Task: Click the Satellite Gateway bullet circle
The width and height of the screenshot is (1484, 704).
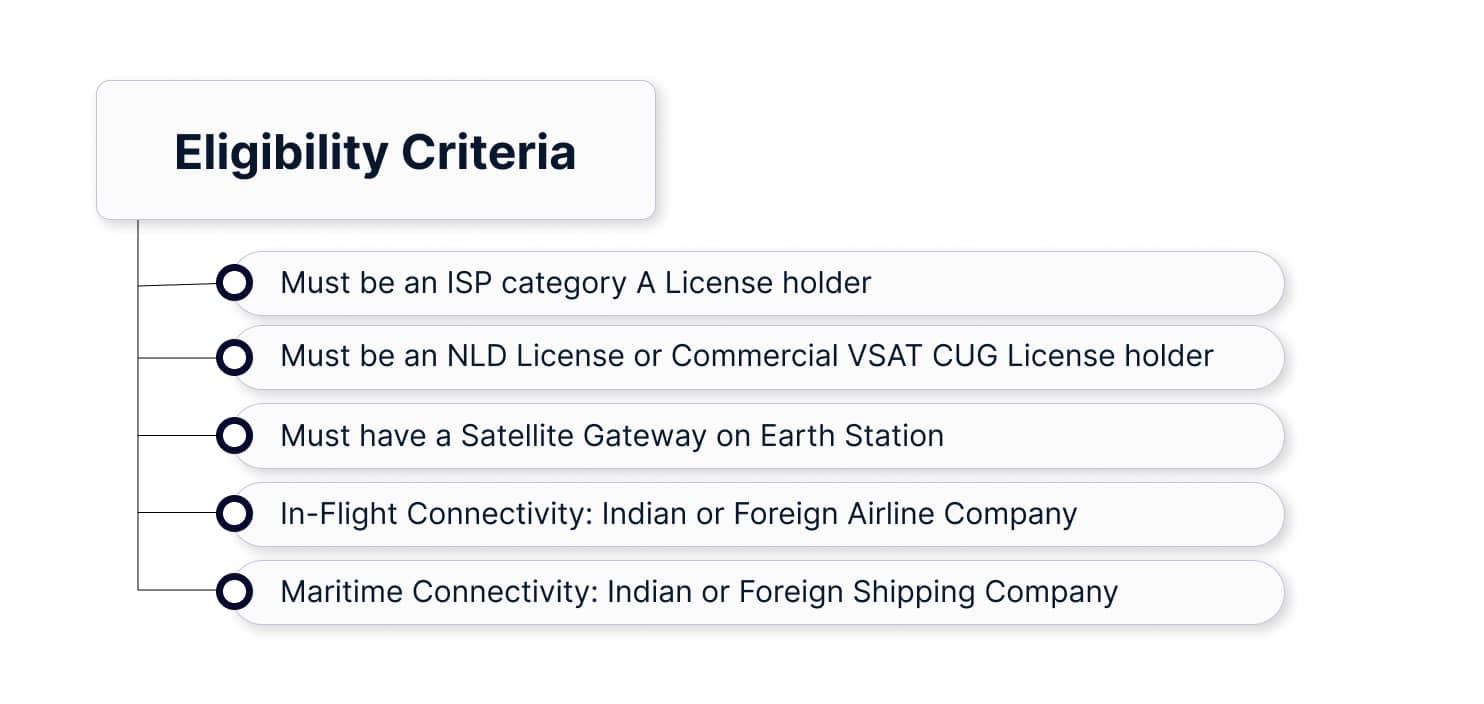Action: [x=234, y=436]
